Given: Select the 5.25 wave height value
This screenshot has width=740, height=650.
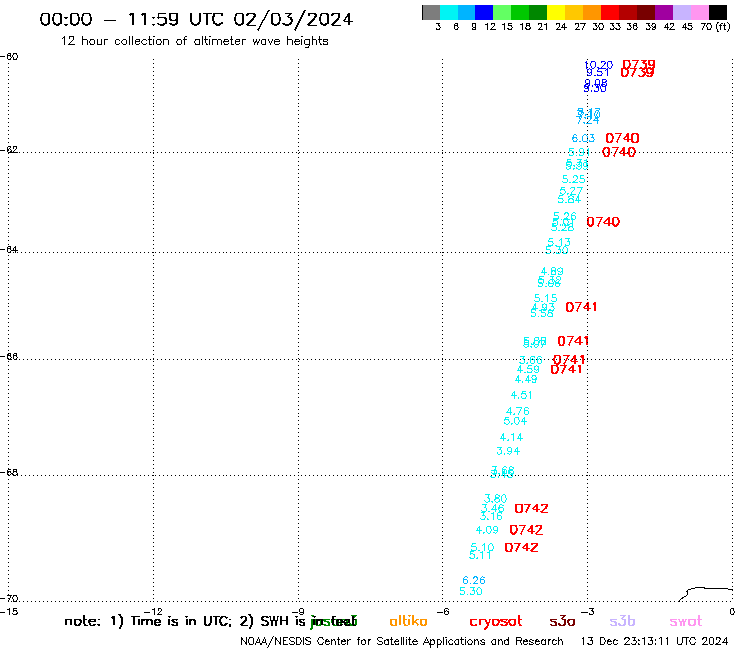Looking at the screenshot, I should click(573, 179).
